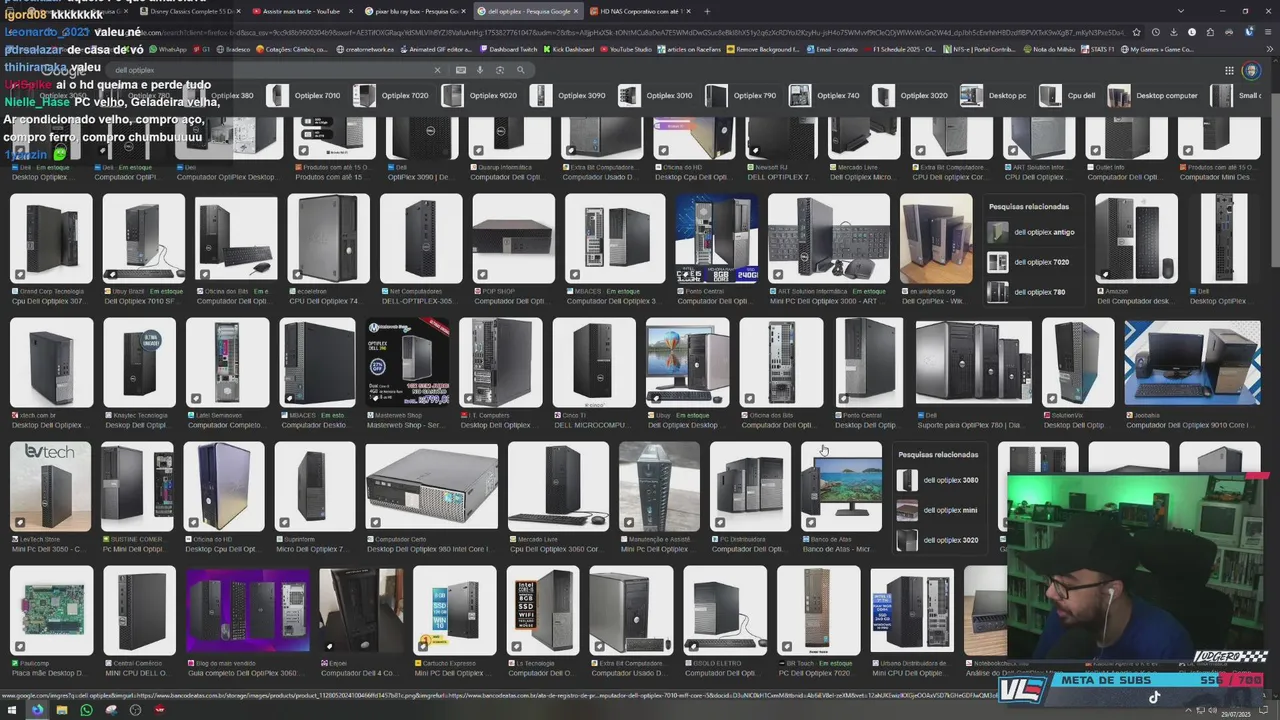Click in the dell optiplex search field
1280x720 pixels.
point(270,70)
